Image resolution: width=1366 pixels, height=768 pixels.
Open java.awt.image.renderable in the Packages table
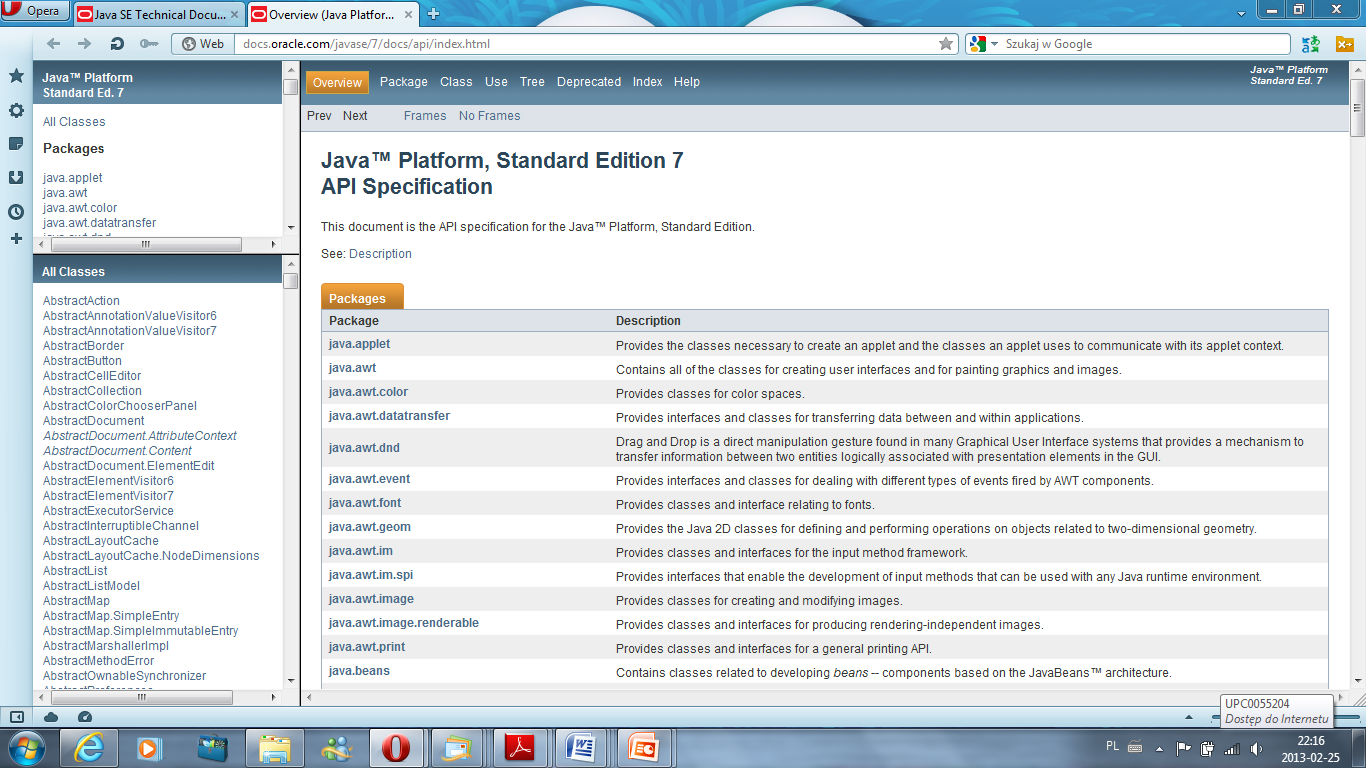(403, 623)
